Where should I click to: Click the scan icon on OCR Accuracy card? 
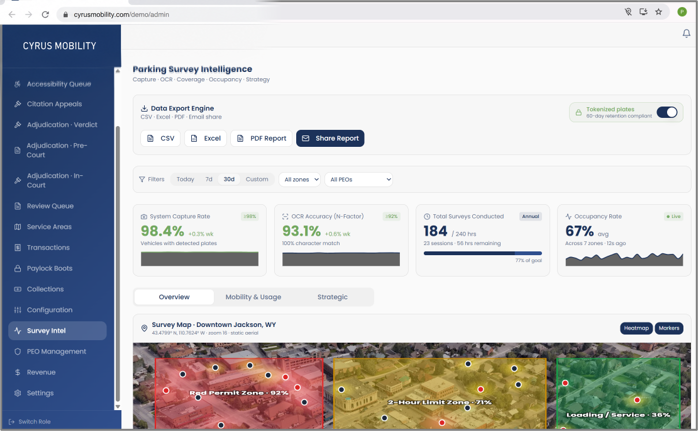tap(285, 216)
